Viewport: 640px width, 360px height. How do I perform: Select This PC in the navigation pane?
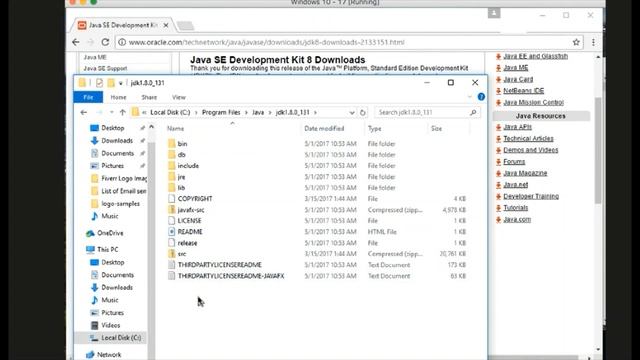click(102, 249)
